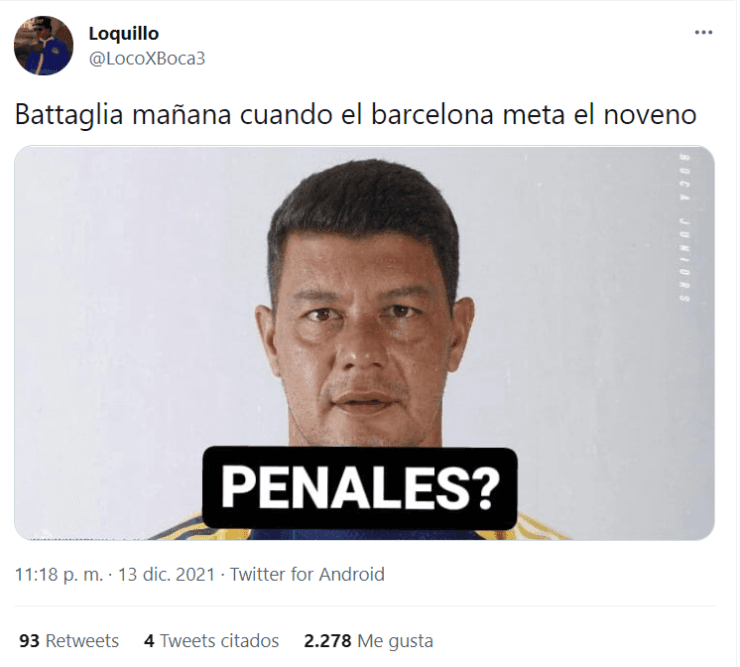Click the Tweets citados label
The height and width of the screenshot is (667, 740).
(x=219, y=641)
